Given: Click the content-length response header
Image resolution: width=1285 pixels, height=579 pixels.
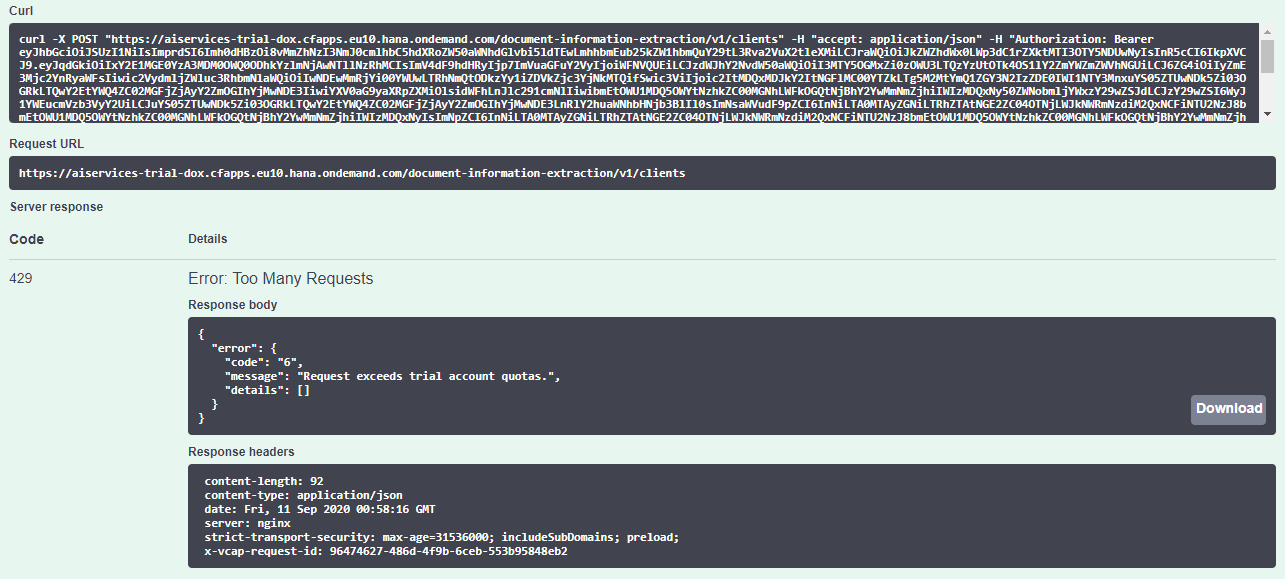Looking at the screenshot, I should [x=264, y=481].
